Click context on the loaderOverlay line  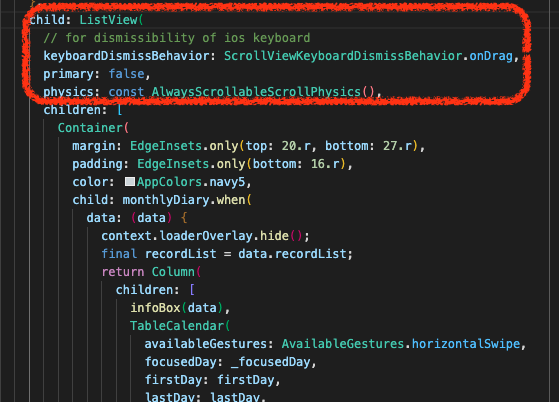tap(126, 236)
